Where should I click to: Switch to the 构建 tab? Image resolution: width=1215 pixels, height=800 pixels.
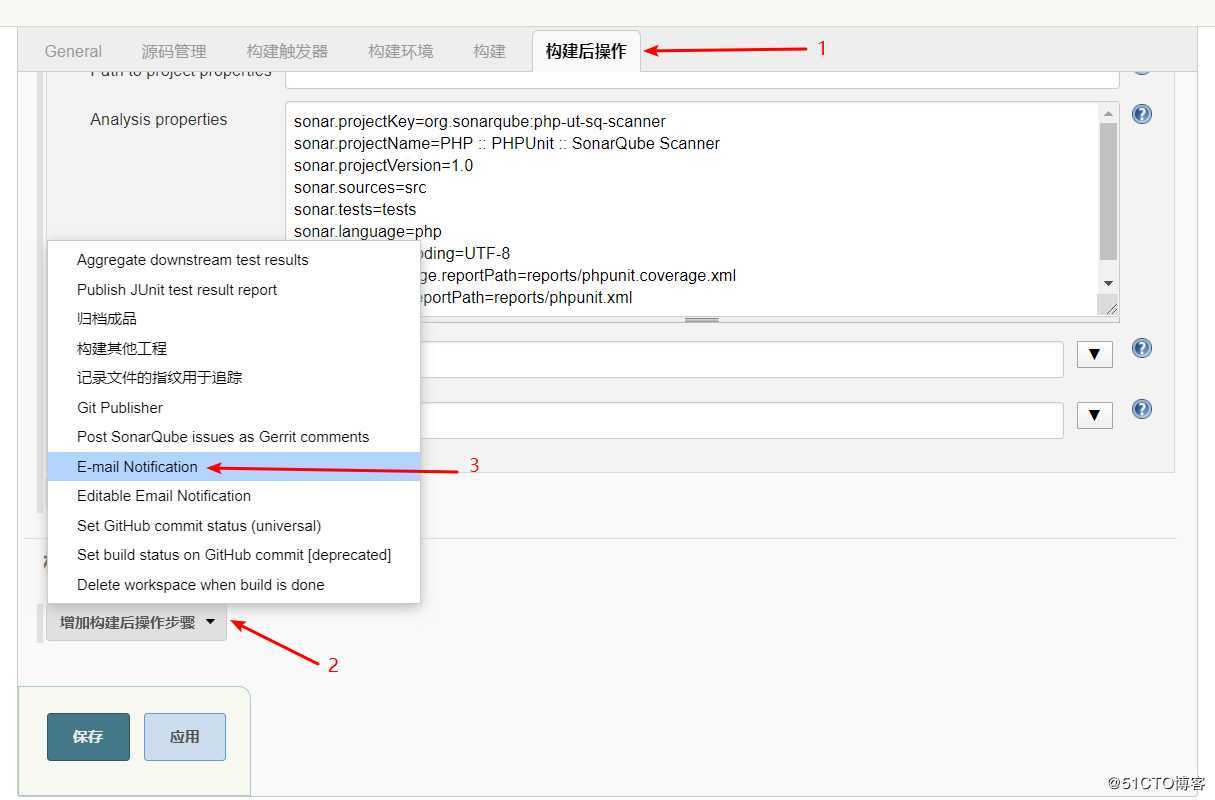(x=489, y=51)
